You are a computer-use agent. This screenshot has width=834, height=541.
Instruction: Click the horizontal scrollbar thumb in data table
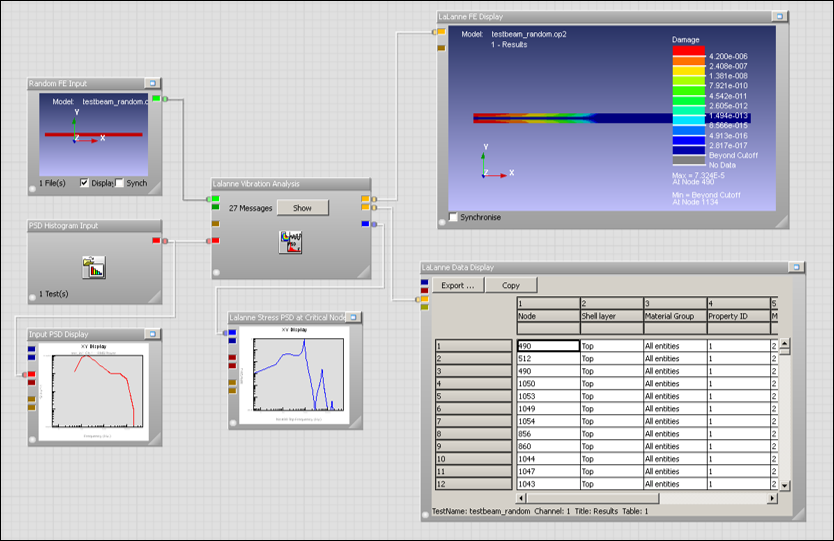tap(591, 498)
